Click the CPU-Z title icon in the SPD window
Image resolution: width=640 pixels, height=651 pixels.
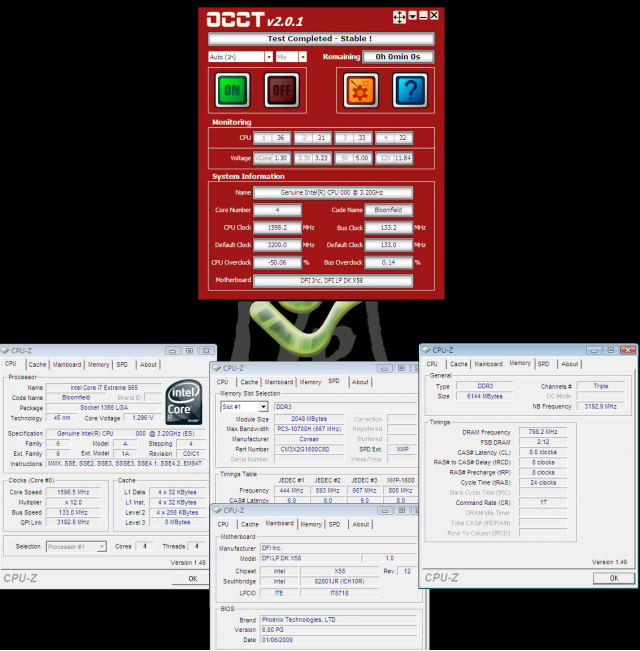click(217, 368)
